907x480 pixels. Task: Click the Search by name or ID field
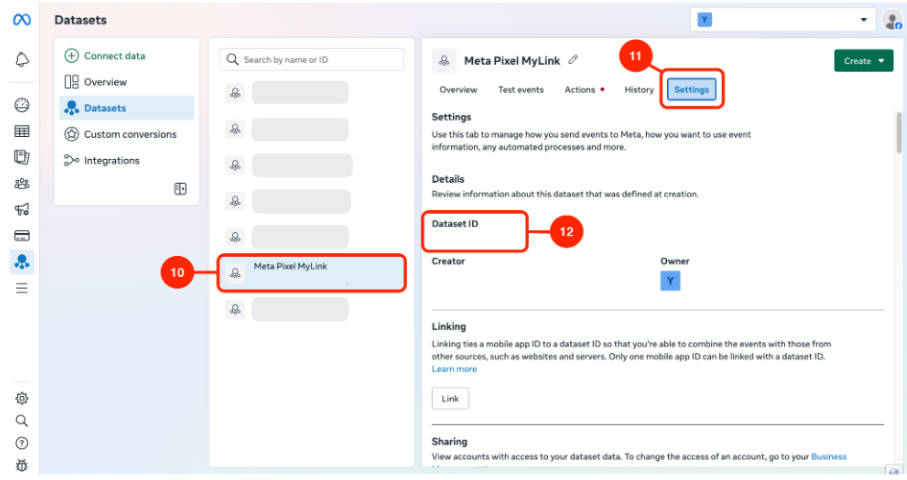(311, 60)
